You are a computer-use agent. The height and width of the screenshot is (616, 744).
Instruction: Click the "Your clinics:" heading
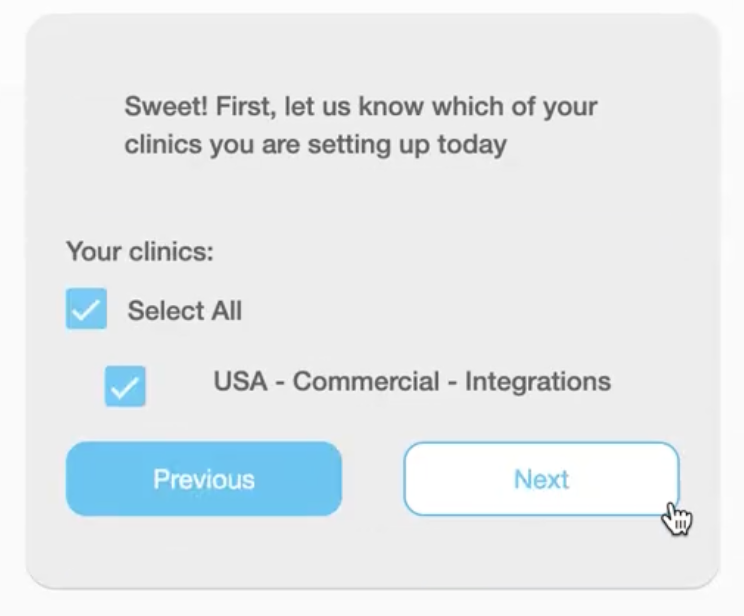pyautogui.click(x=140, y=251)
